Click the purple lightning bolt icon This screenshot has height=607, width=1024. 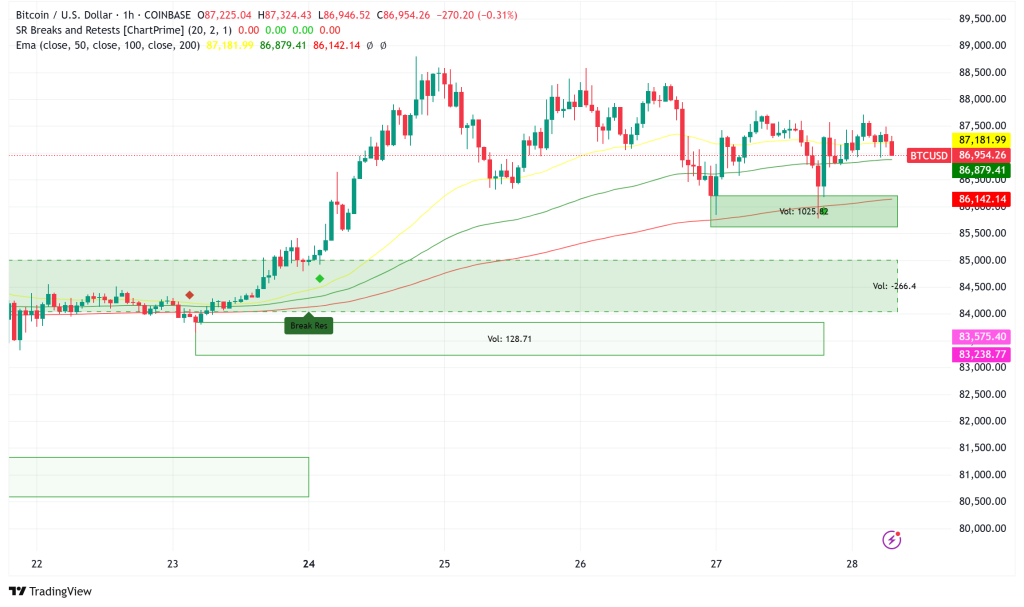[x=891, y=540]
